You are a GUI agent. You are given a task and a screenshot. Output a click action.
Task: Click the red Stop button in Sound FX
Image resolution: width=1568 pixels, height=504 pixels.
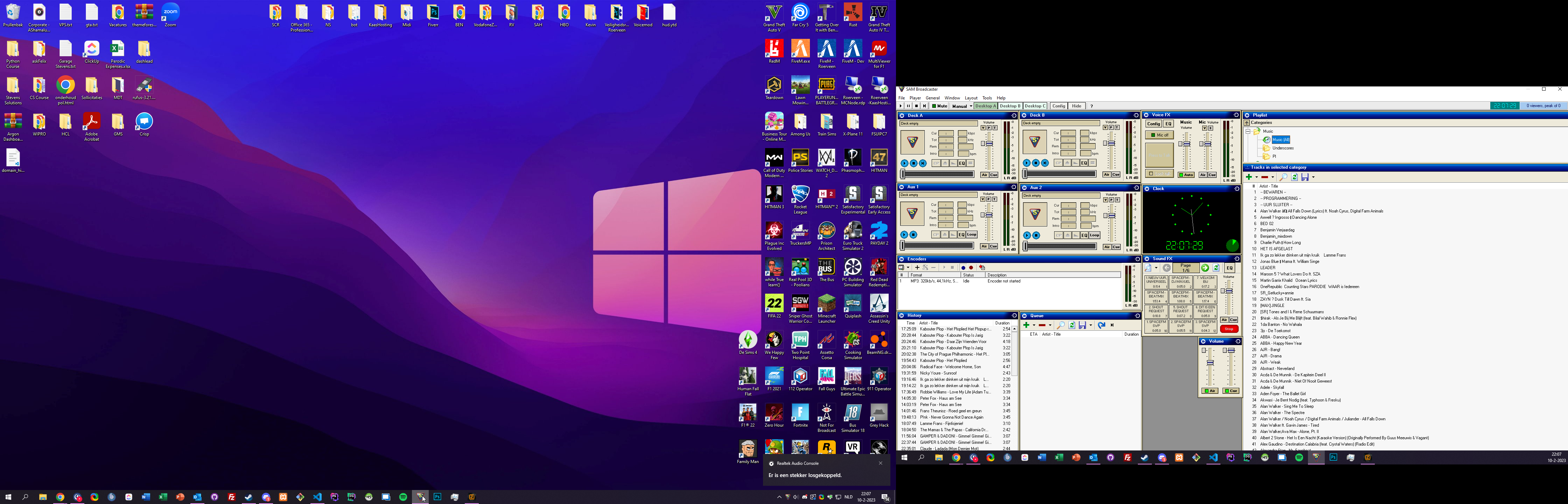pyautogui.click(x=1229, y=329)
